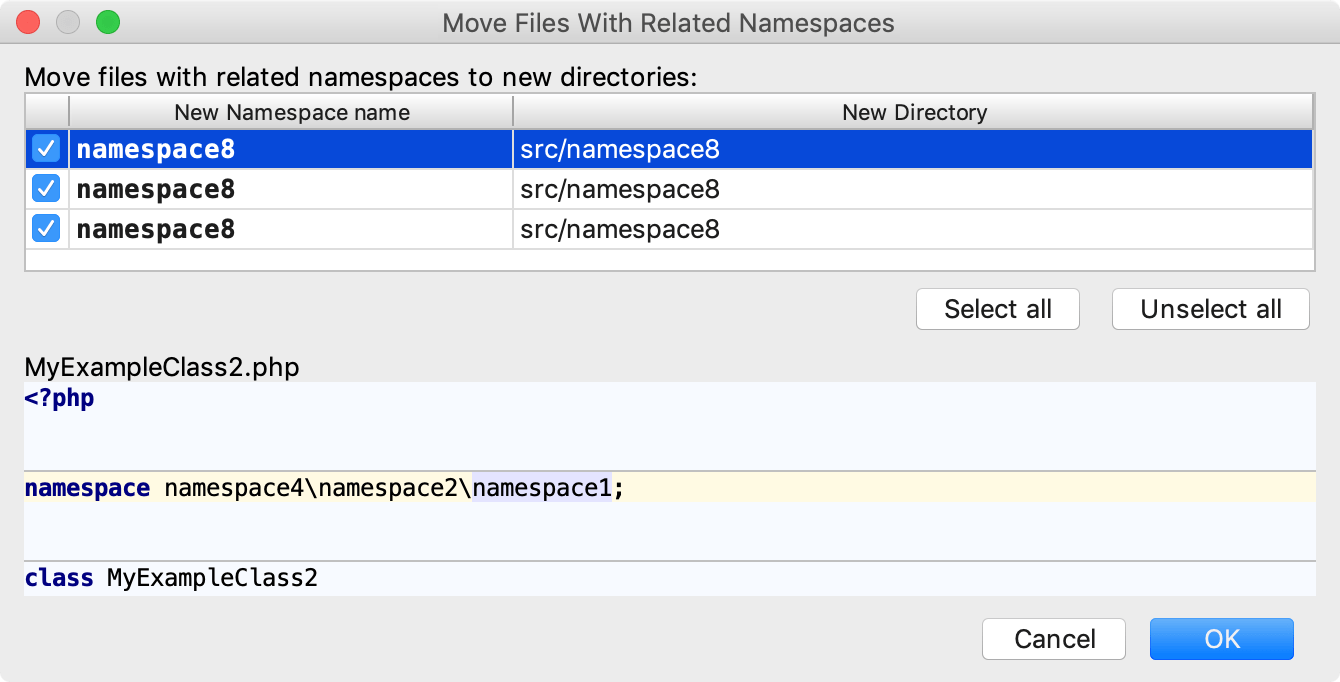Click the green zoom traffic light button

108,20
